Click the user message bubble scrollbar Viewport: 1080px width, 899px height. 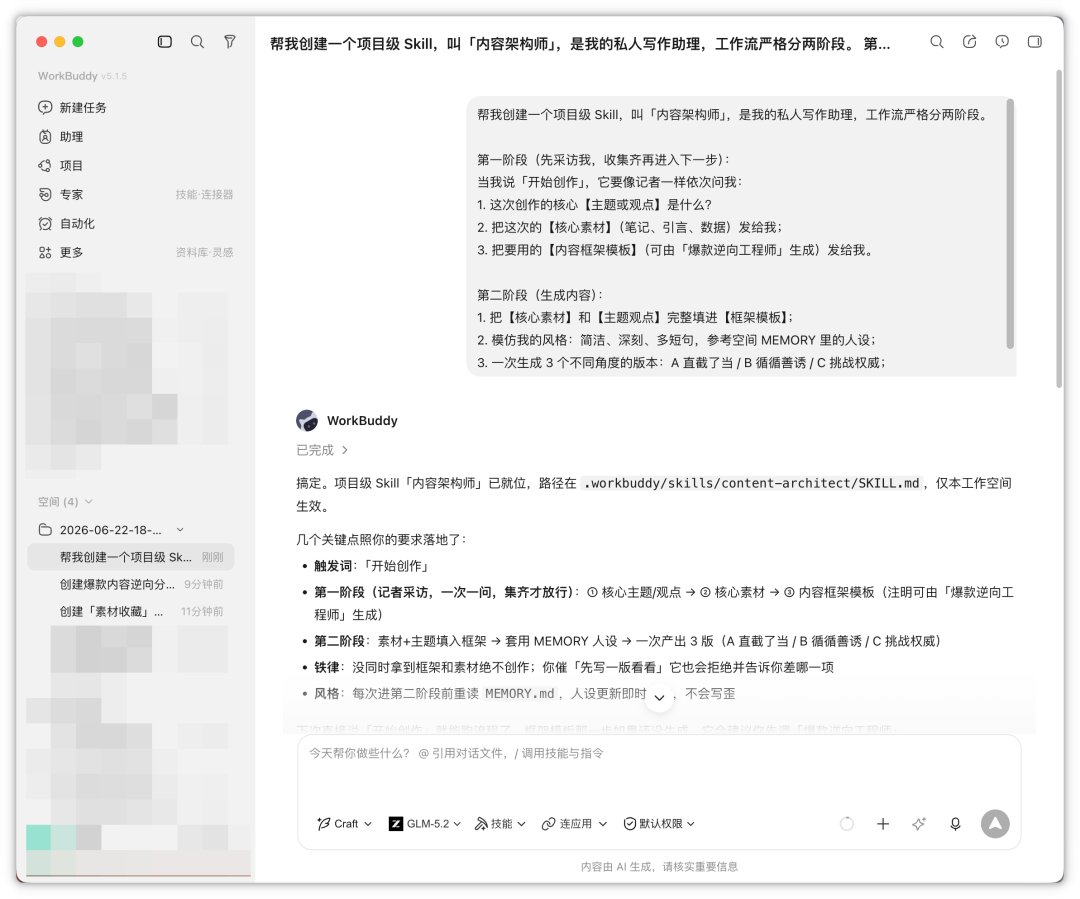coord(1010,223)
